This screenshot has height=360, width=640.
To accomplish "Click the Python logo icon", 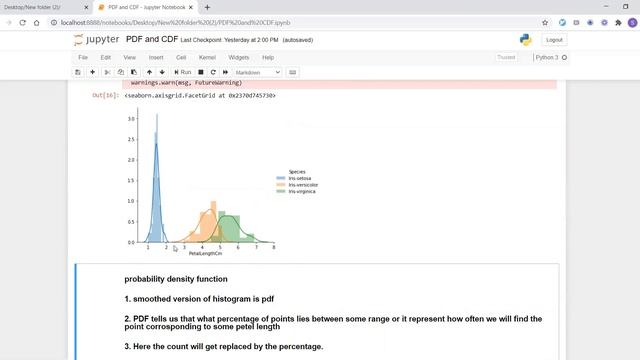I will (526, 40).
